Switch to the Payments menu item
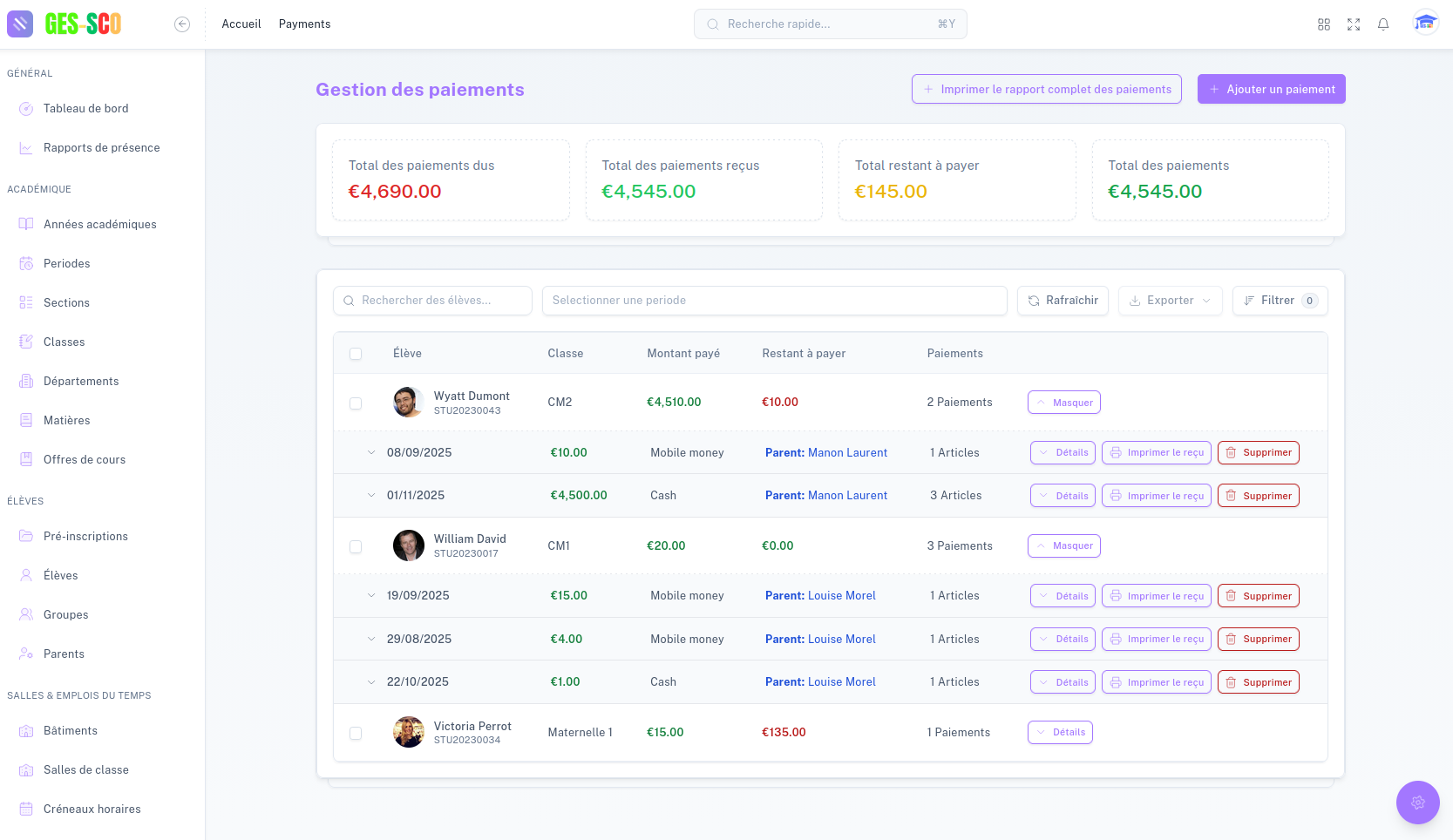Image resolution: width=1453 pixels, height=840 pixels. (304, 24)
